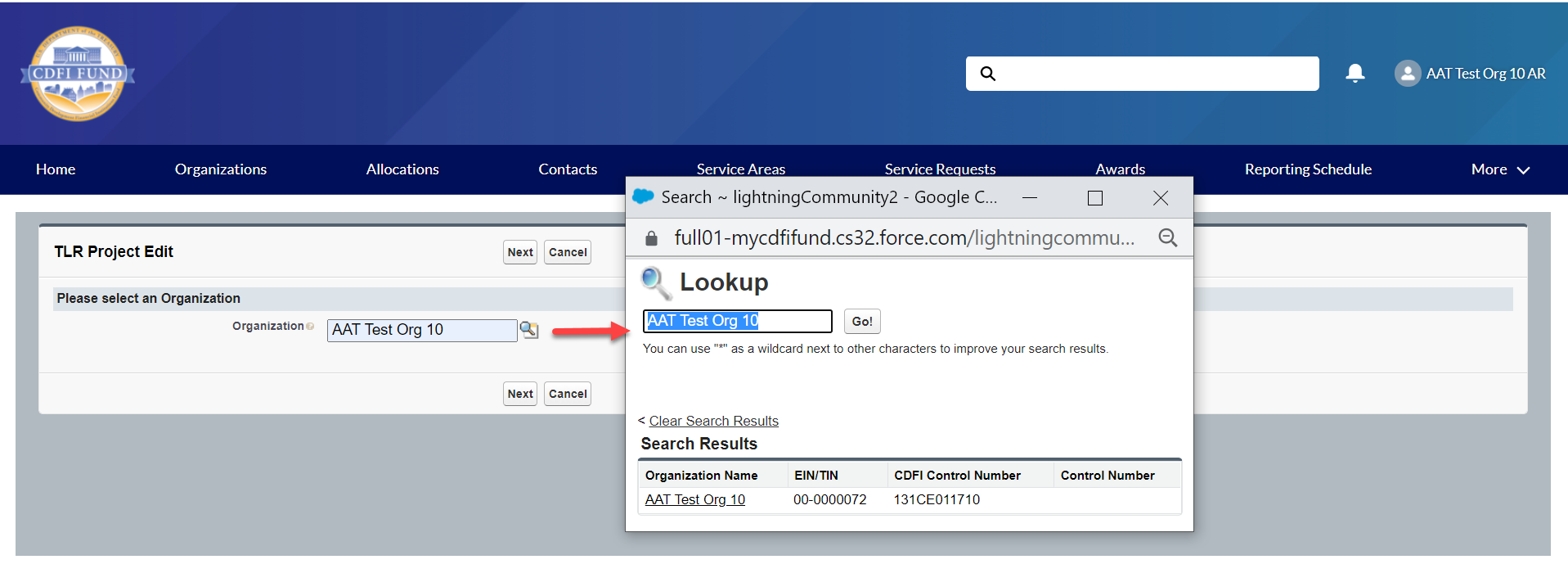Image resolution: width=1568 pixels, height=564 pixels.
Task: Click the top Cancel button
Action: click(568, 252)
